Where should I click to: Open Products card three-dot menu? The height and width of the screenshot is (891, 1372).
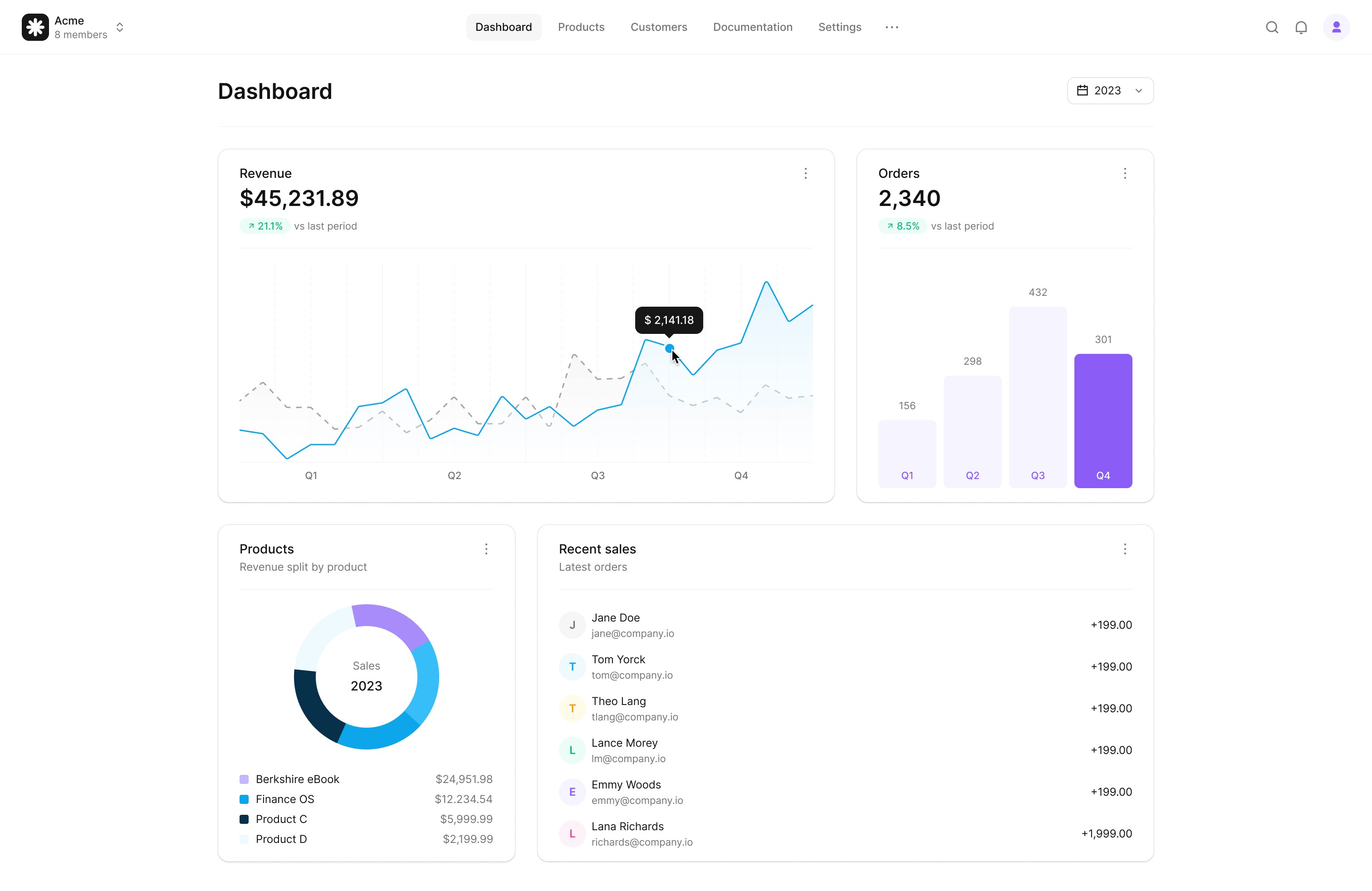[x=486, y=548]
